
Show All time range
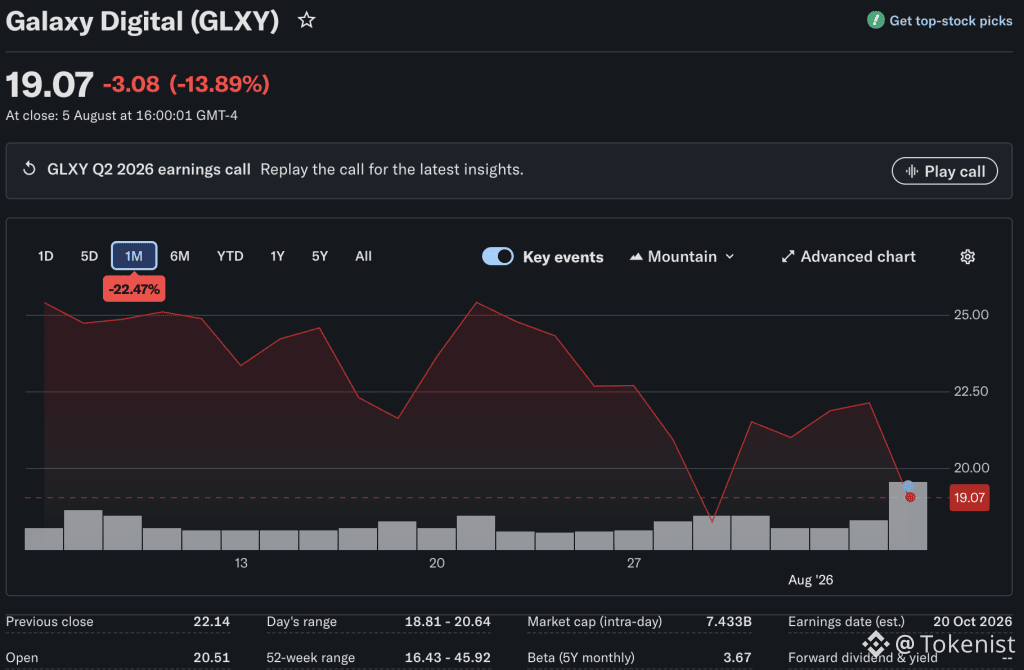tap(363, 256)
